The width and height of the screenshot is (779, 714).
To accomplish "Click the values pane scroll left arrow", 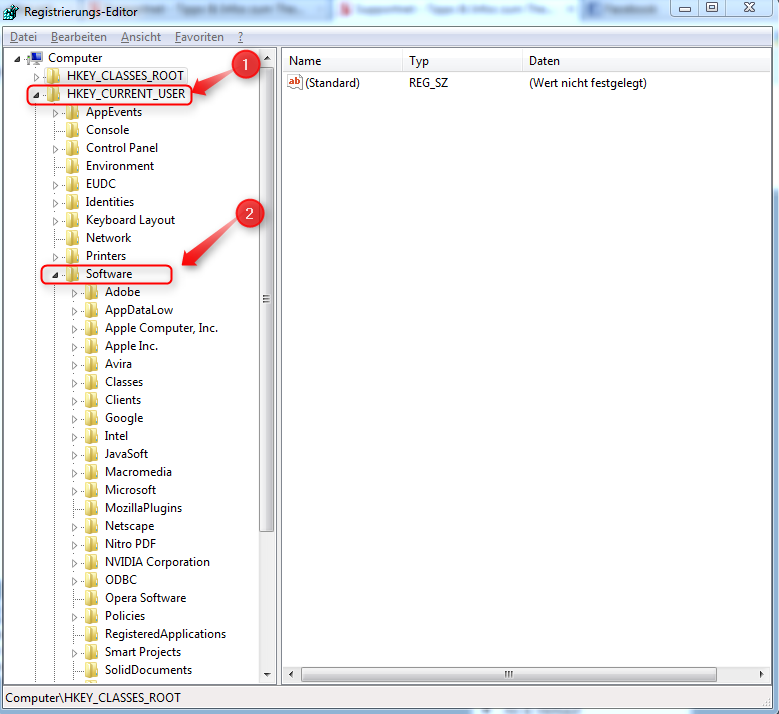I will click(x=291, y=674).
